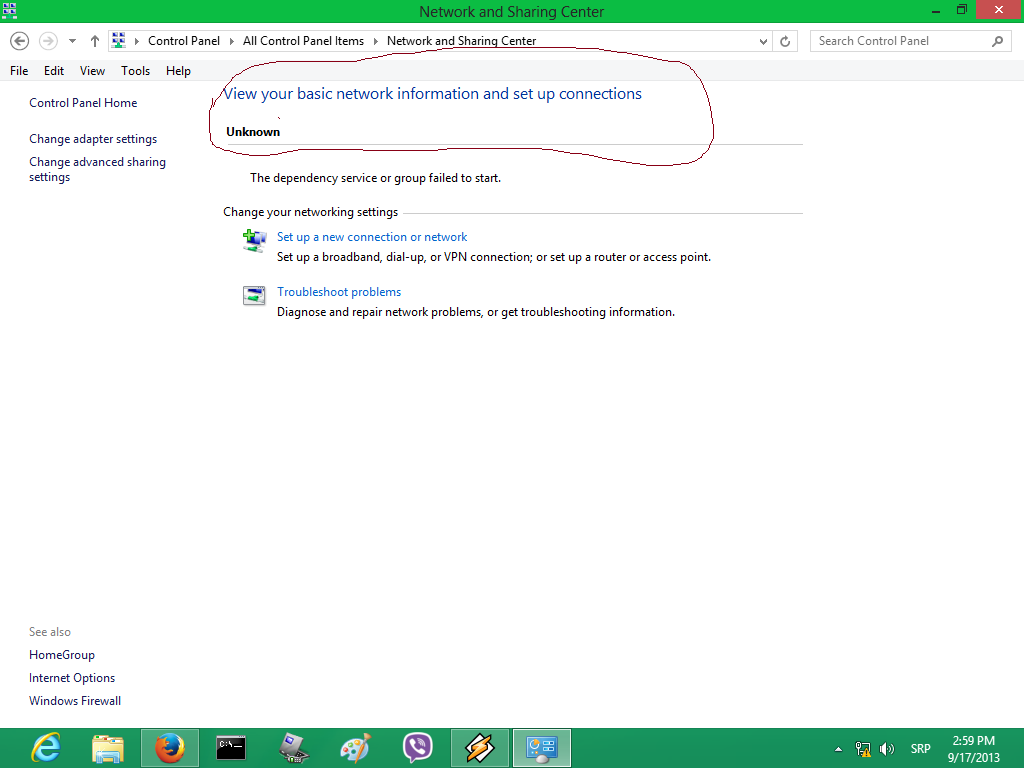Click the SRP language indicator
The height and width of the screenshot is (768, 1024).
(x=920, y=748)
